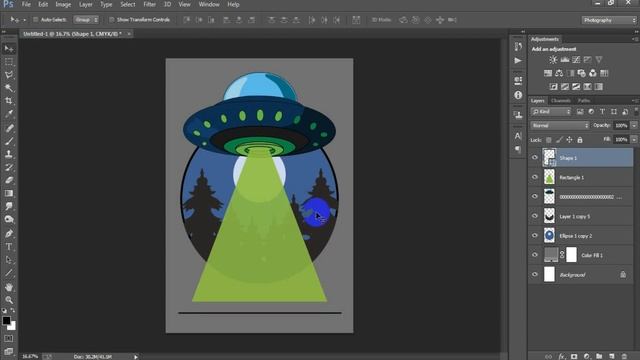The image size is (640, 360).
Task: Select the Crop tool
Action: (x=9, y=101)
